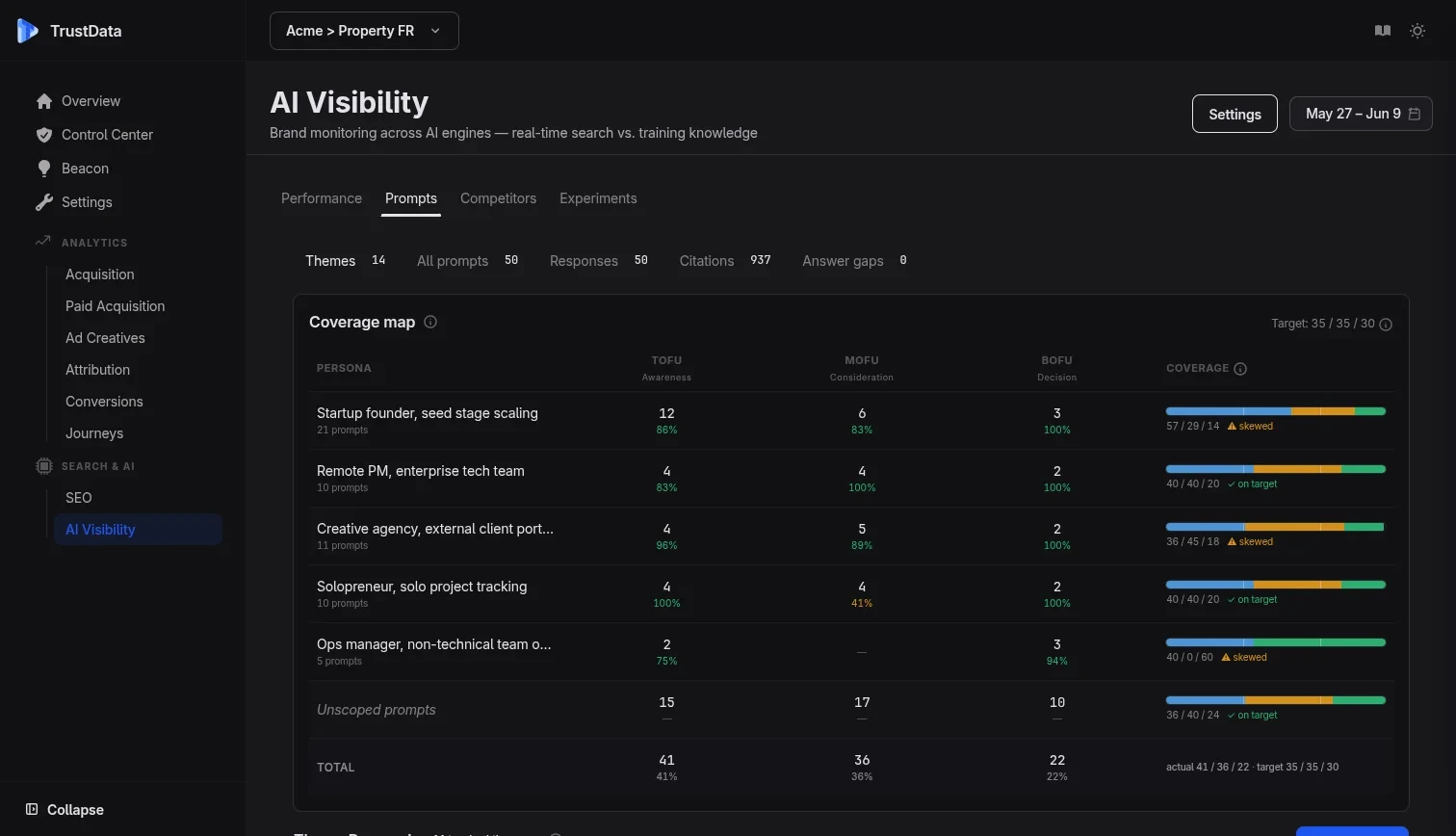The width and height of the screenshot is (1456, 836).
Task: Click Solopreneur MOFU cell showing 41%
Action: (862, 594)
